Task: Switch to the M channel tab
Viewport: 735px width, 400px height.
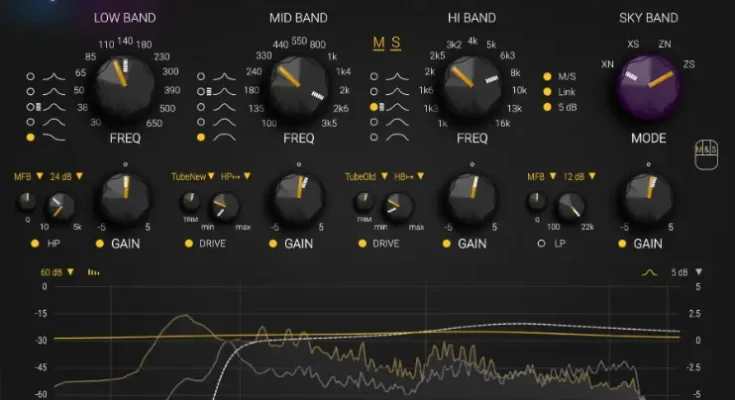Action: click(x=378, y=43)
